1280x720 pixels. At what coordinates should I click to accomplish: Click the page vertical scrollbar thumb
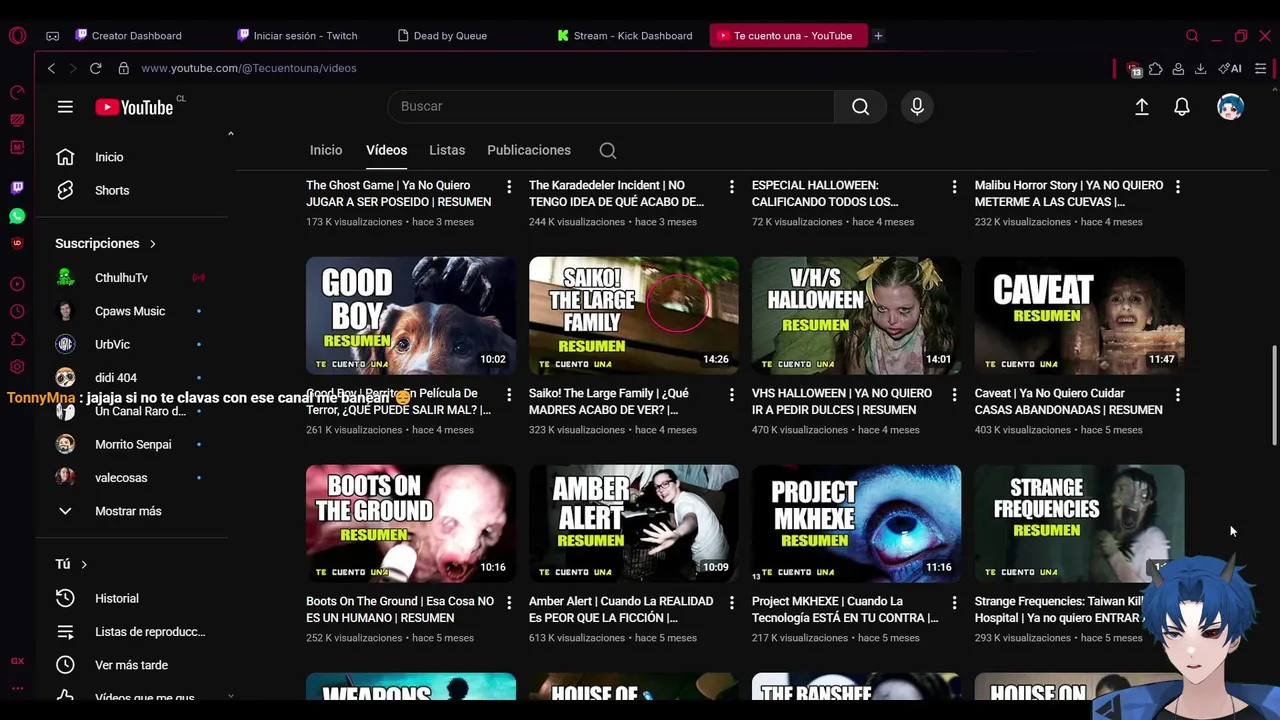coord(1274,396)
